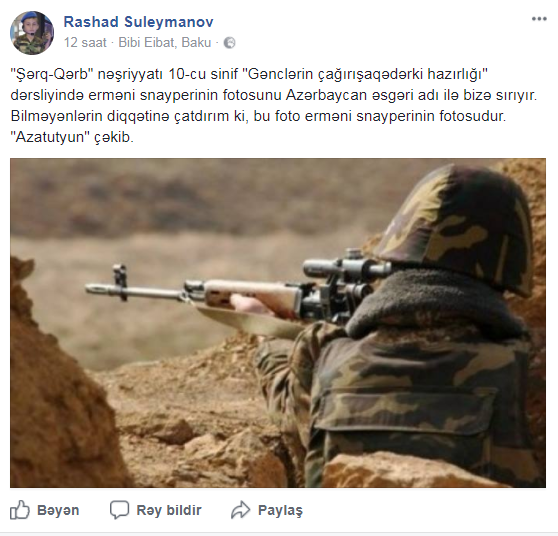The image size is (558, 536).
Task: Open the three-dot post options menu
Action: tap(539, 19)
